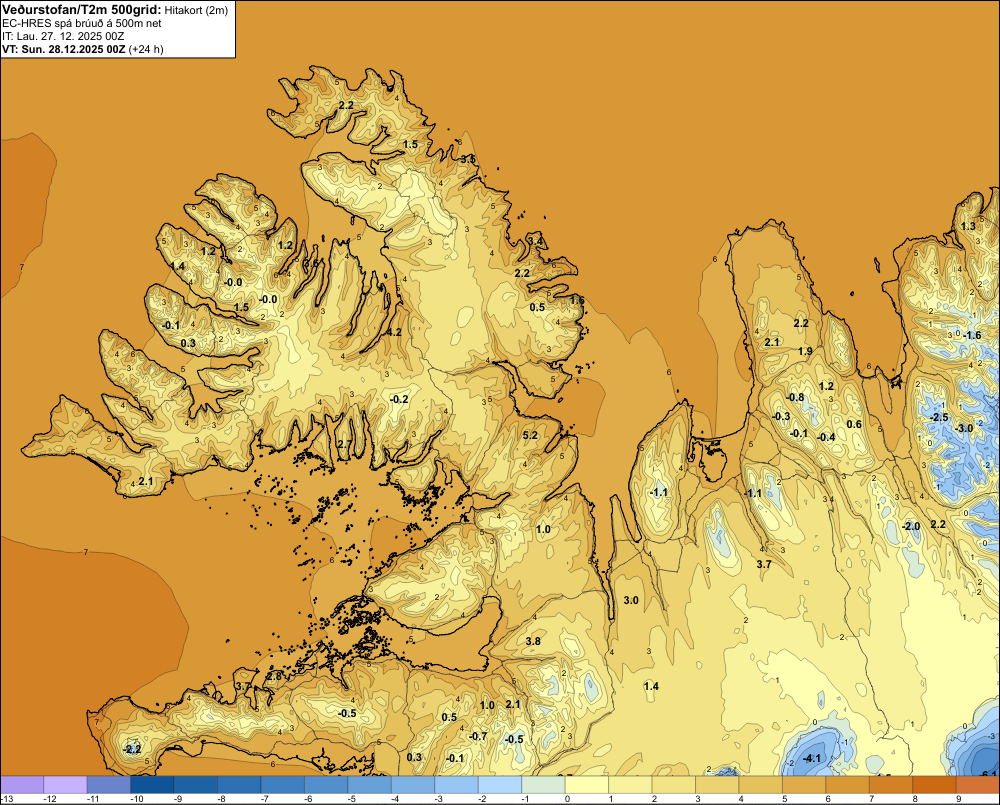Click the legend swatch between -5 and -4
The height and width of the screenshot is (805, 1000).
pyautogui.click(x=369, y=785)
